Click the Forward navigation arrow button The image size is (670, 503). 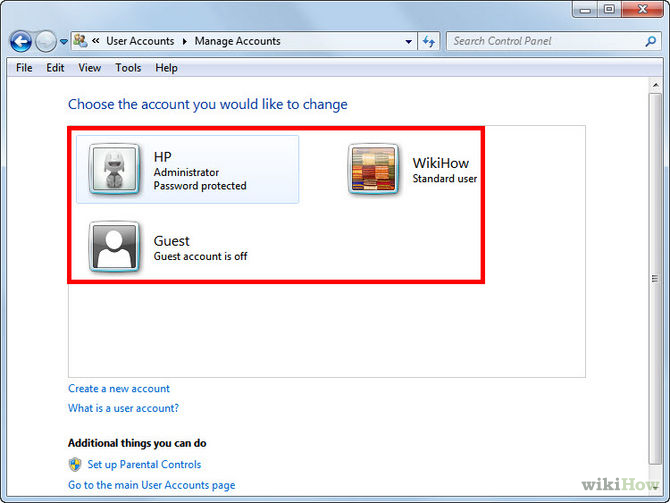click(46, 41)
